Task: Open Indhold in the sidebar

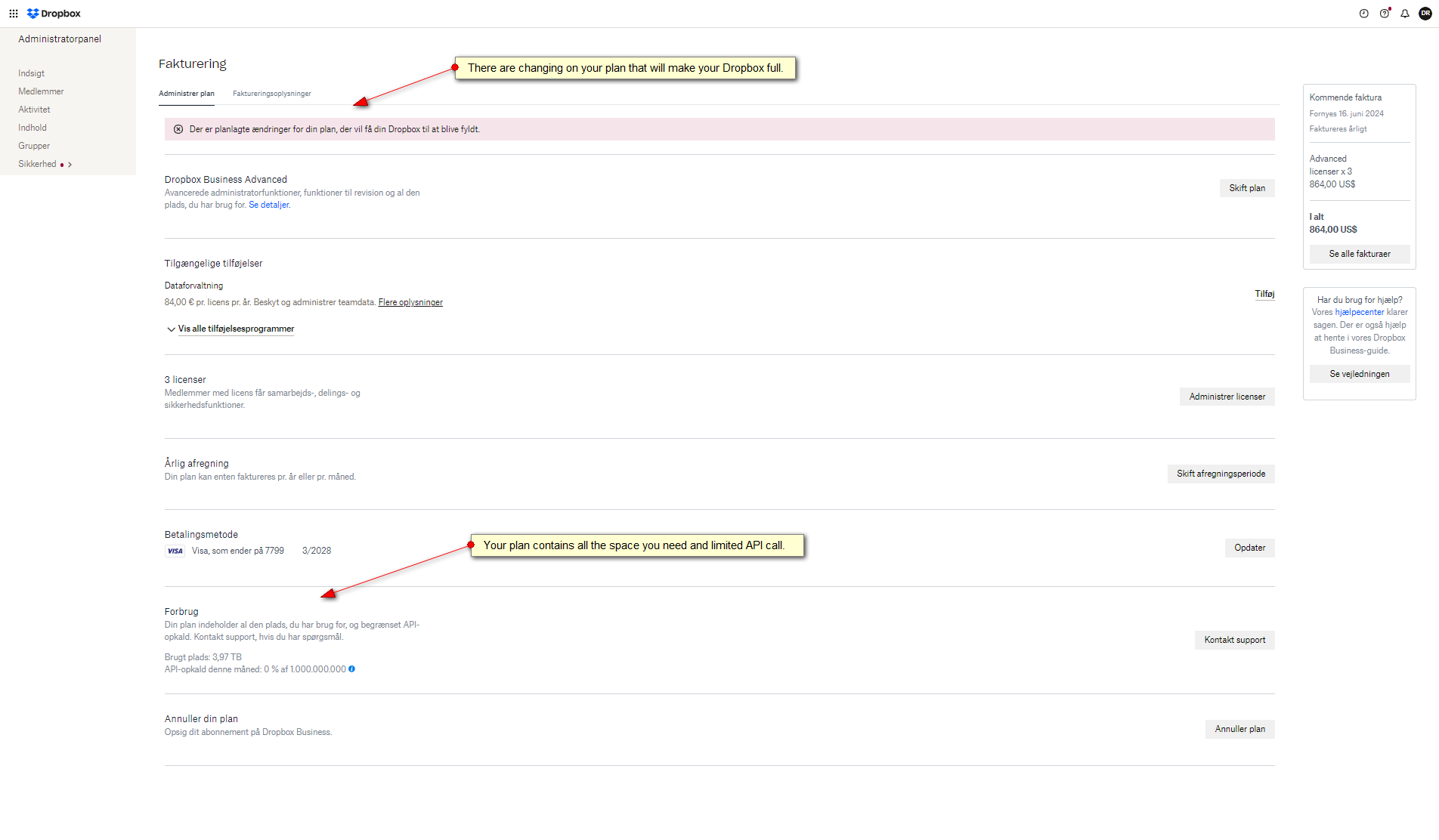Action: point(32,128)
